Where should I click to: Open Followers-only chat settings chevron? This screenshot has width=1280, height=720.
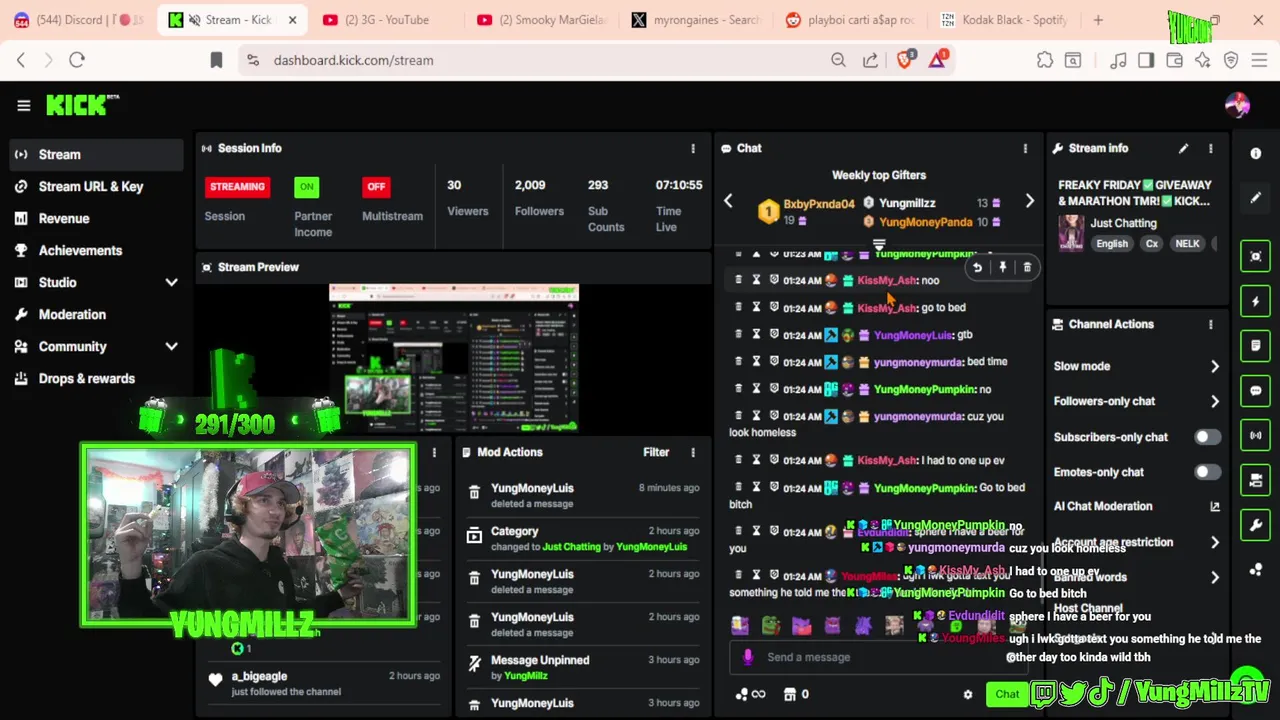pos(1214,401)
